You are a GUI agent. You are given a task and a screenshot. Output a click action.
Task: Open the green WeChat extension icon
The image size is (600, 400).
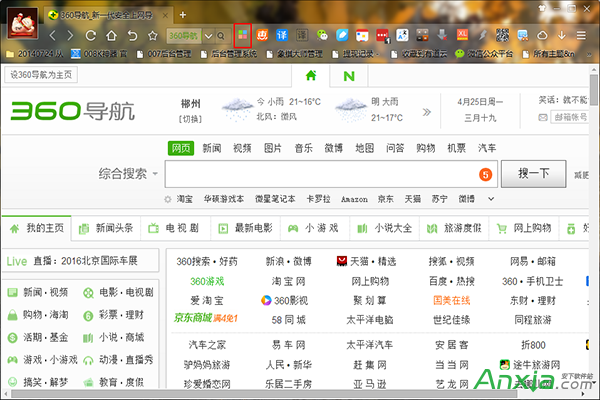click(323, 35)
